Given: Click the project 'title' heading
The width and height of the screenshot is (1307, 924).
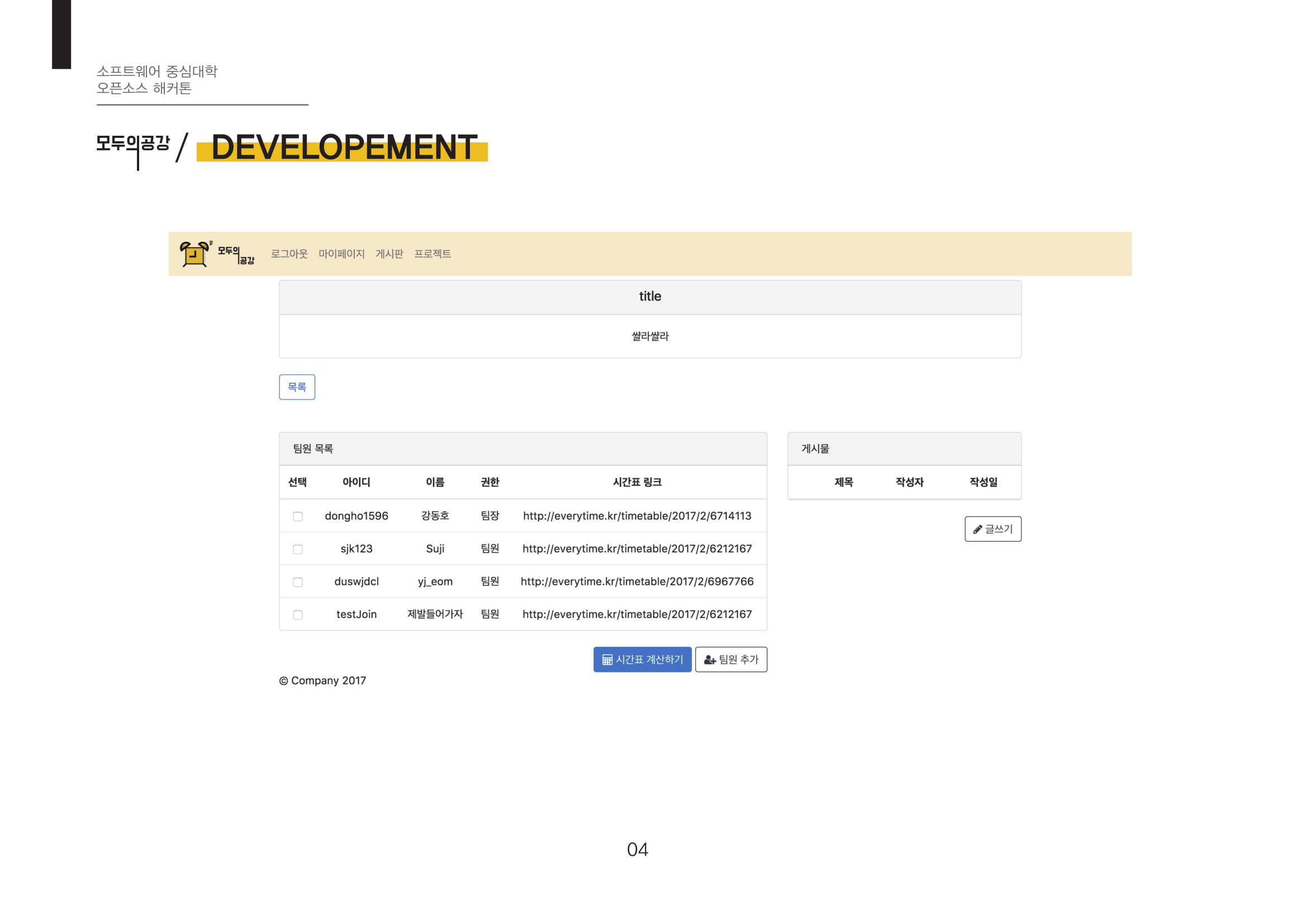Looking at the screenshot, I should tap(650, 297).
